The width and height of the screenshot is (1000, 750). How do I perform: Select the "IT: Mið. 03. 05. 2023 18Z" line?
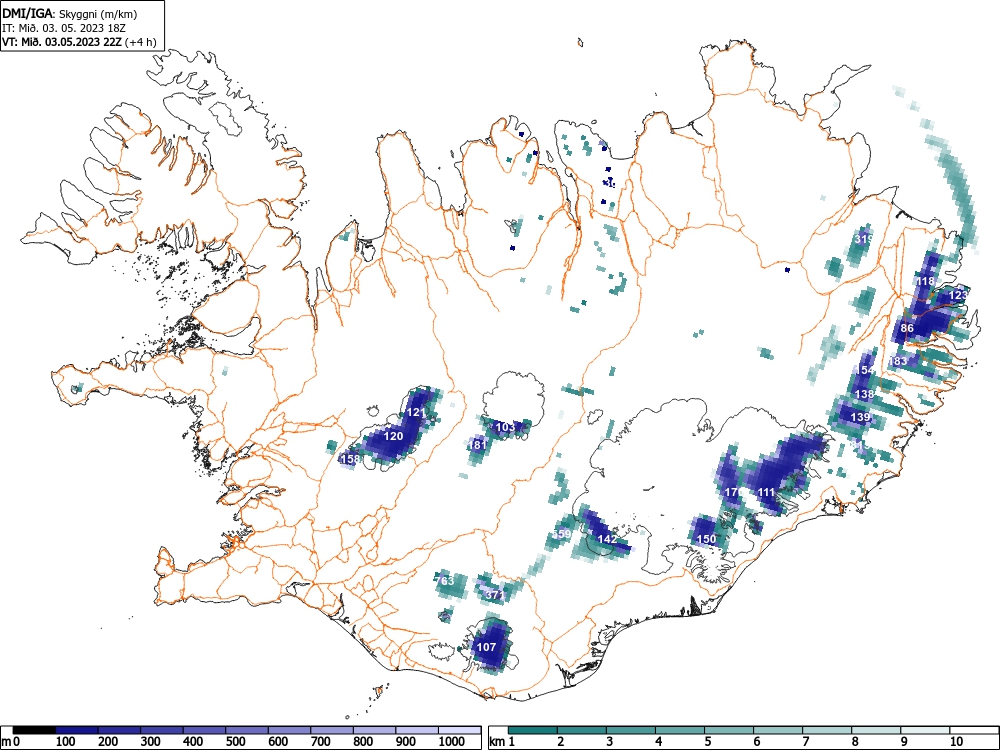[x=66, y=28]
